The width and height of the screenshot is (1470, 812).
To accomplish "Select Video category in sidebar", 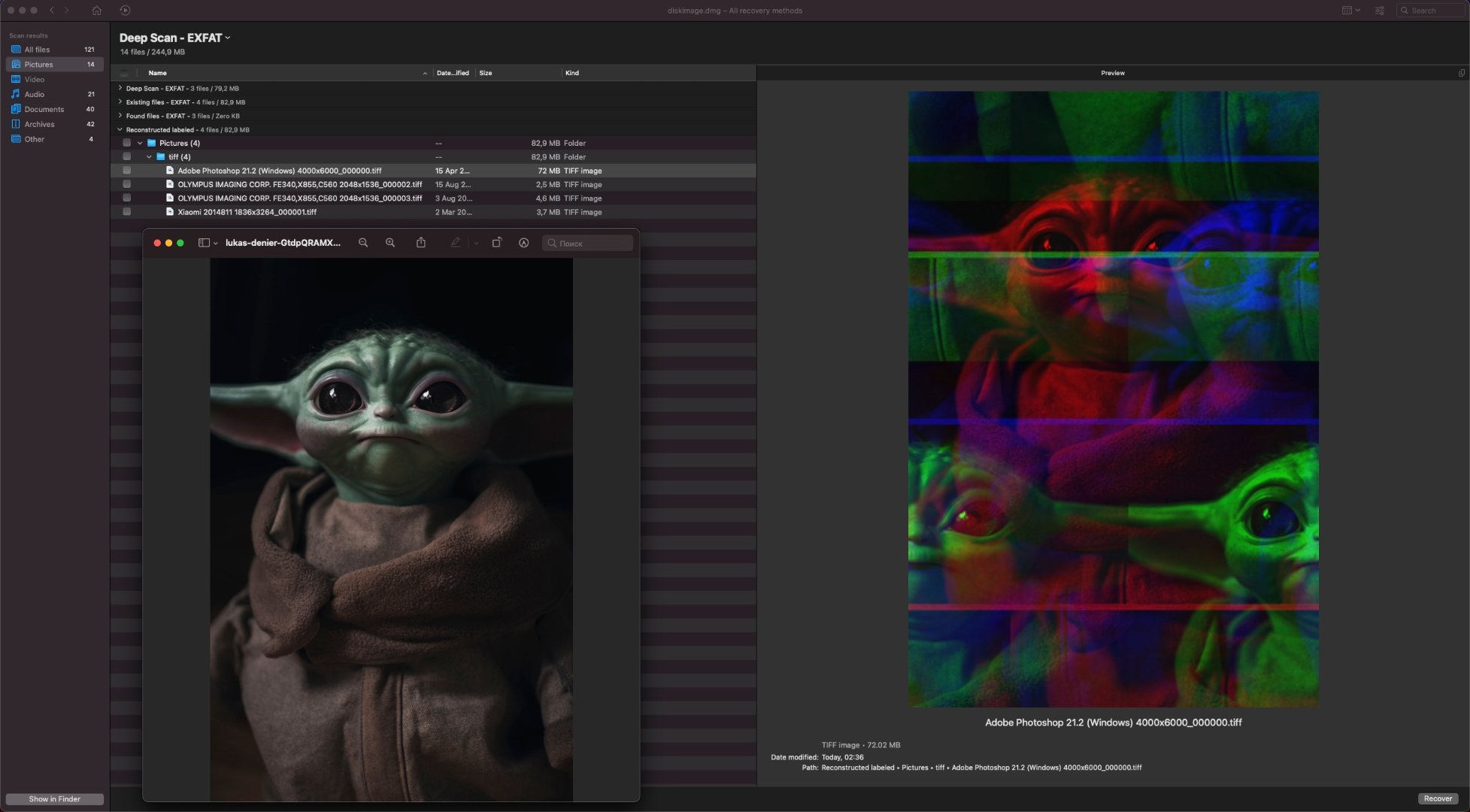I will (54, 80).
